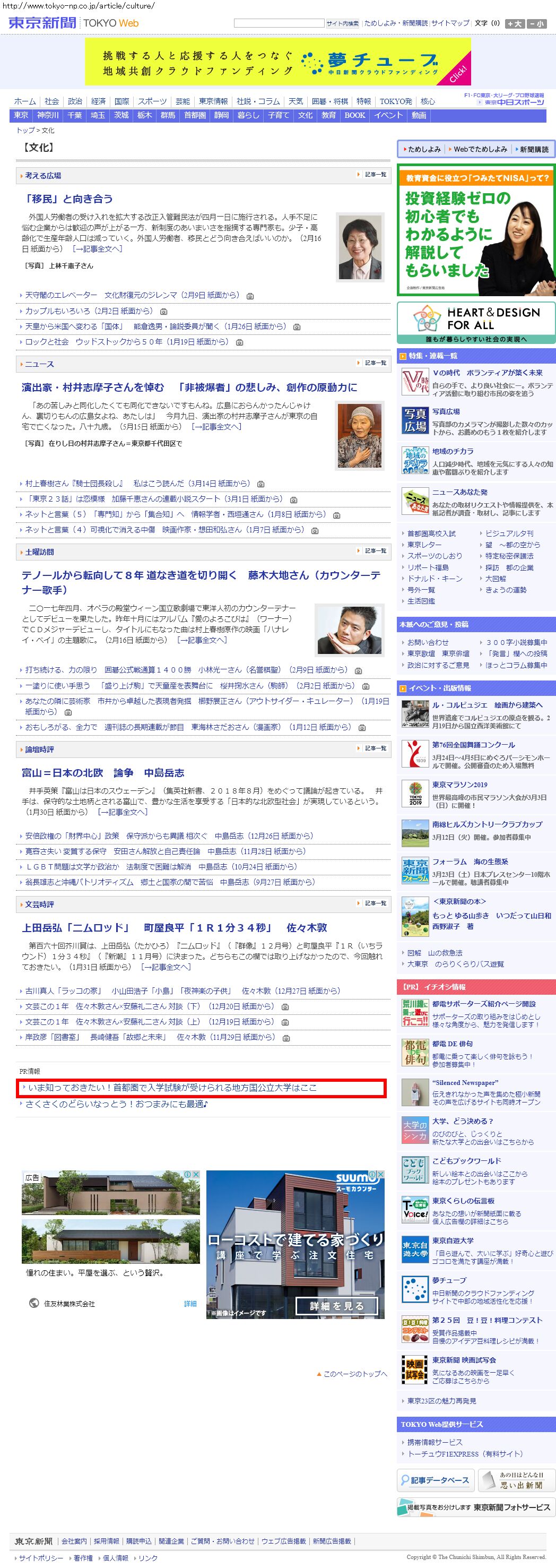Screen dimensions: 556x1568
Task: Open the 写真広場 icon in sidebar
Action: point(415,421)
